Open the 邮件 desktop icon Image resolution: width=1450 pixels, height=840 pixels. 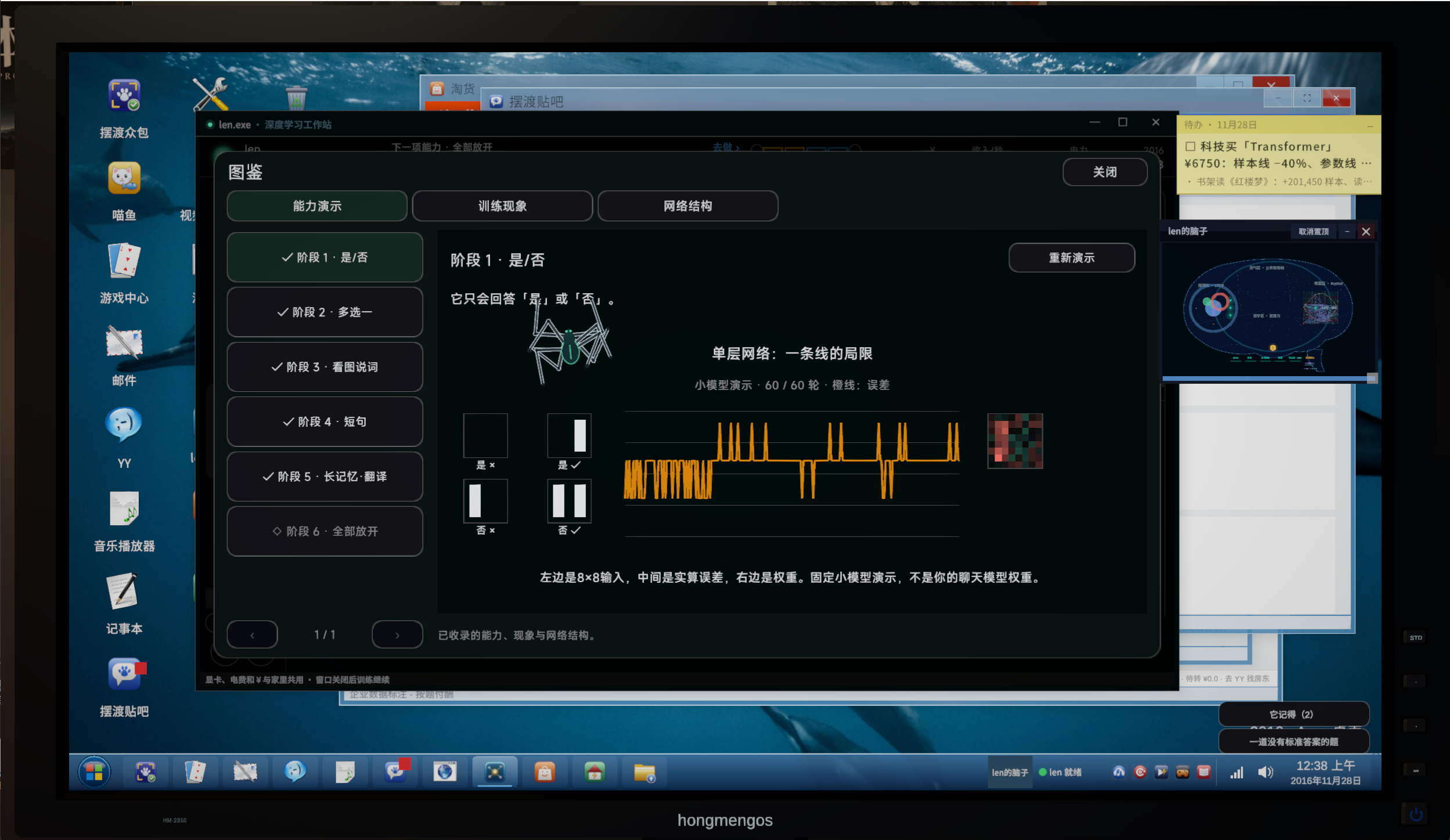click(x=124, y=356)
